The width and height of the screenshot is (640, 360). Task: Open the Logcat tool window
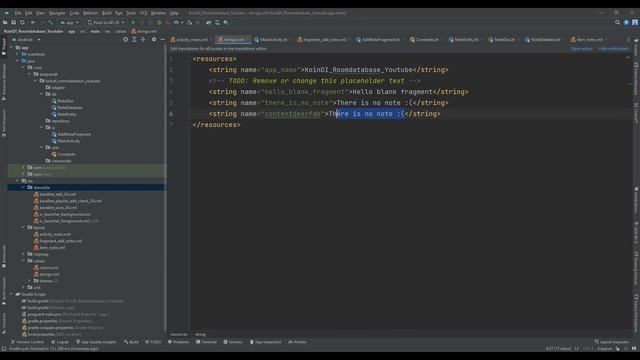[60, 342]
